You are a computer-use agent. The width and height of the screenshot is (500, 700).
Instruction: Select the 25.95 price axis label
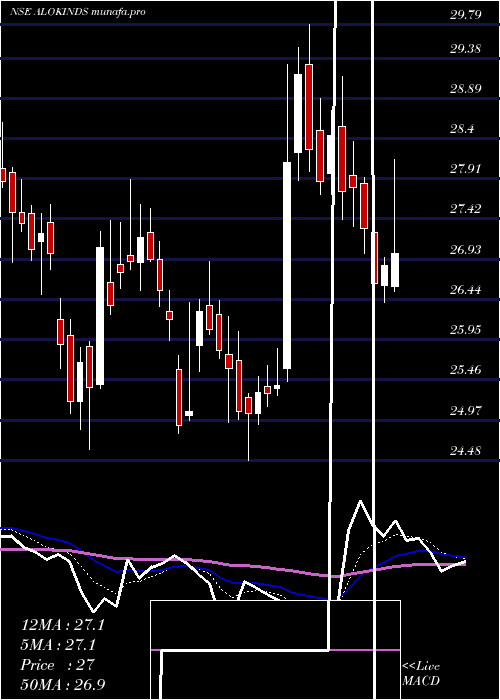point(466,330)
